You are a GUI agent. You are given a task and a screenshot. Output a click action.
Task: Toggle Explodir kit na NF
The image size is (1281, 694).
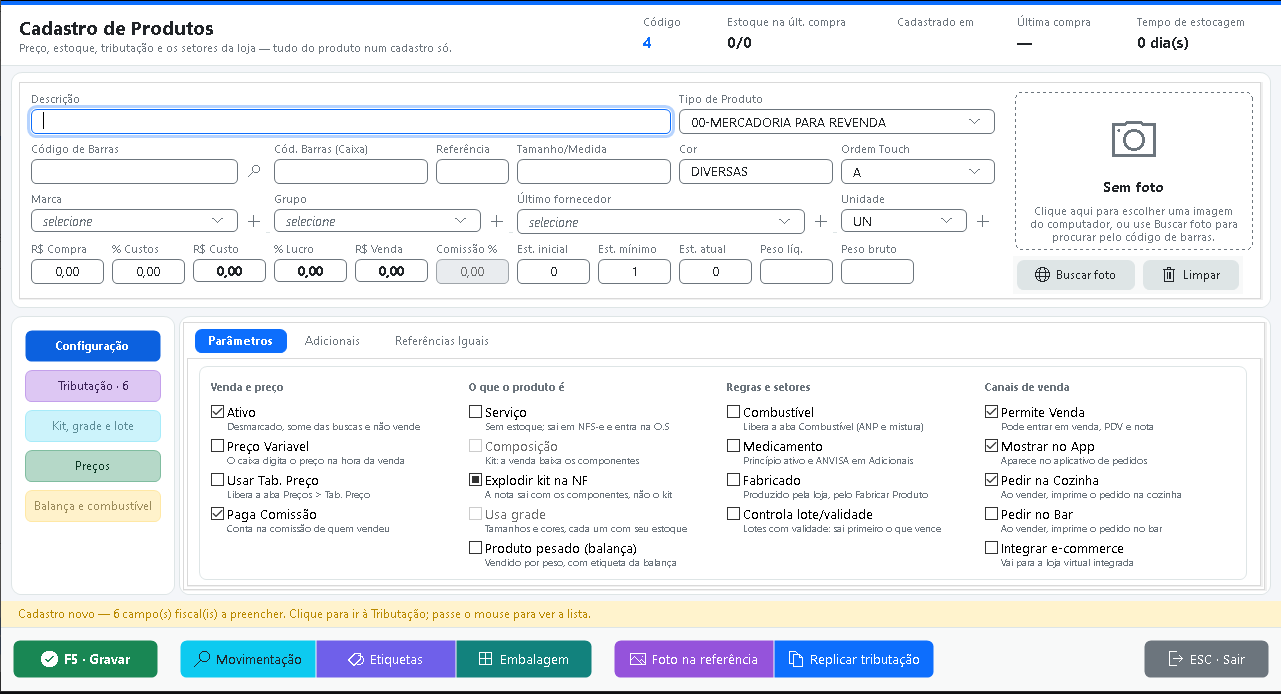[x=476, y=480]
